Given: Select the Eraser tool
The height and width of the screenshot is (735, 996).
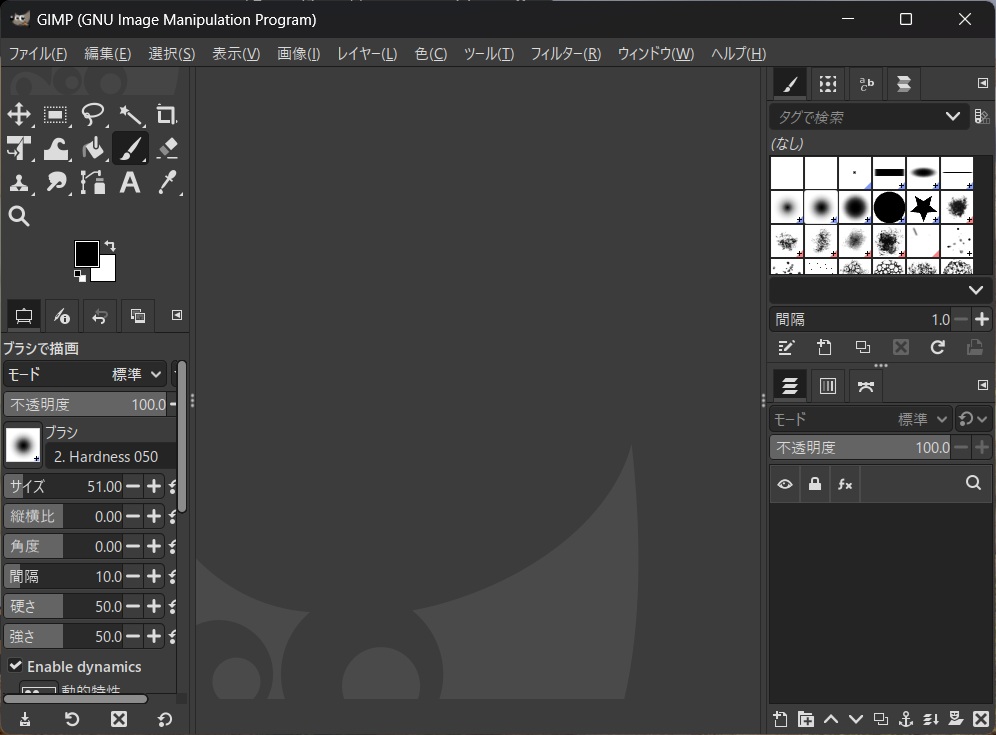Looking at the screenshot, I should [x=166, y=149].
